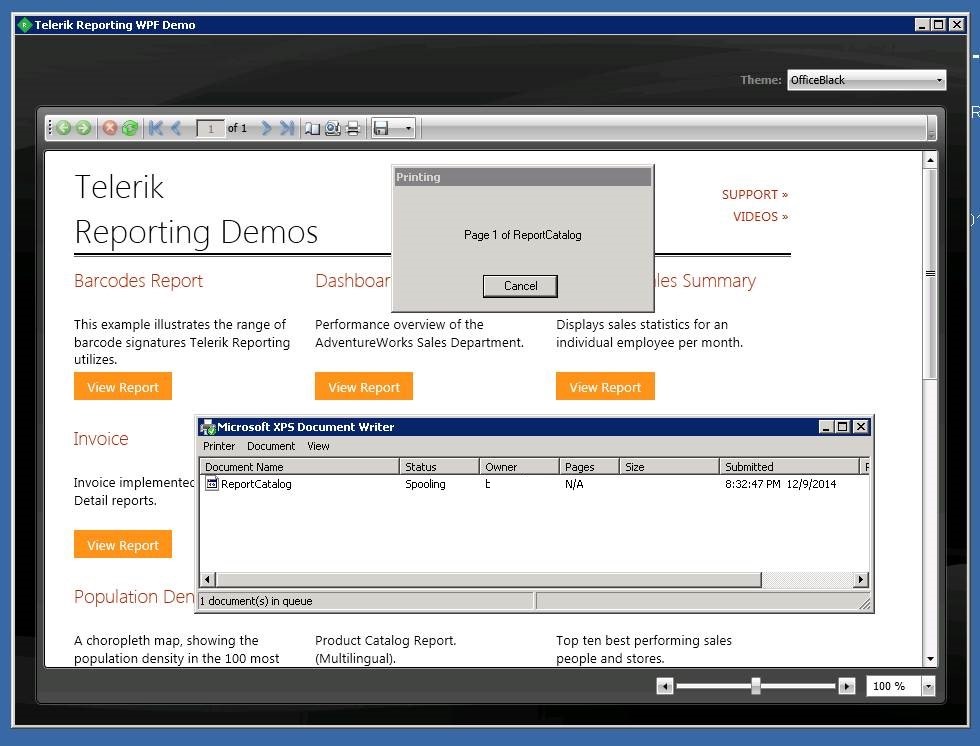Click the 100 % zoom value field
The width and height of the screenshot is (980, 746).
click(894, 687)
